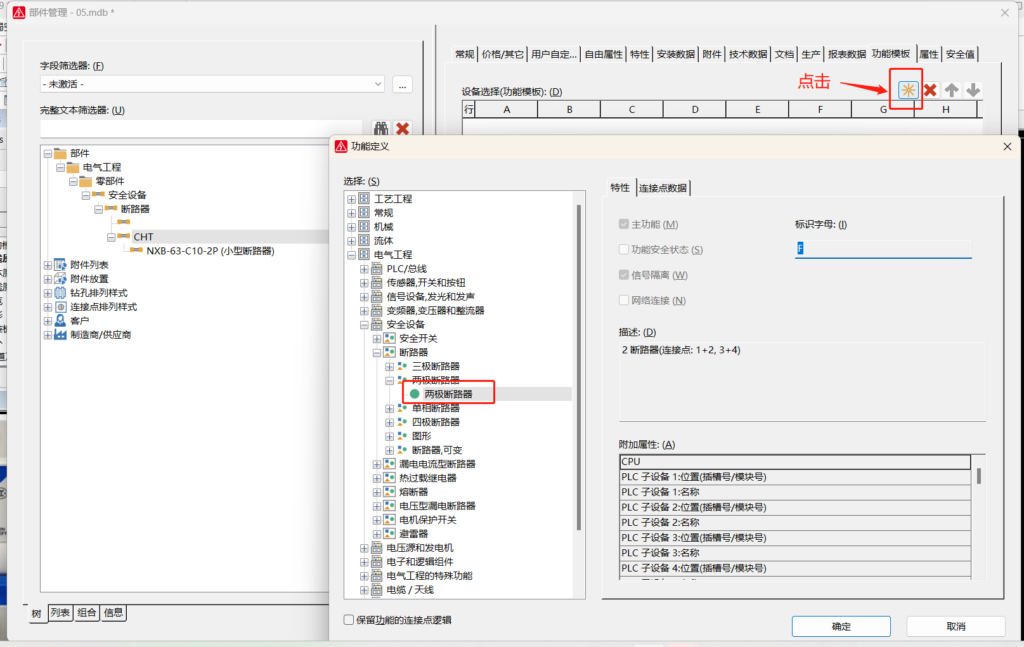Switch to the 连接点数据 tab
The height and width of the screenshot is (647, 1024).
663,188
